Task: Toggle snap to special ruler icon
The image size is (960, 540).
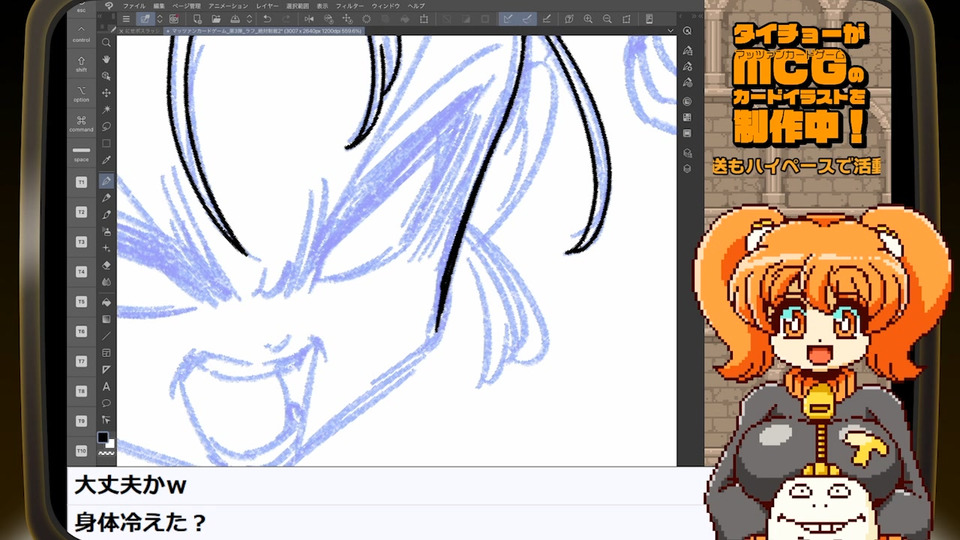Action: (527, 19)
